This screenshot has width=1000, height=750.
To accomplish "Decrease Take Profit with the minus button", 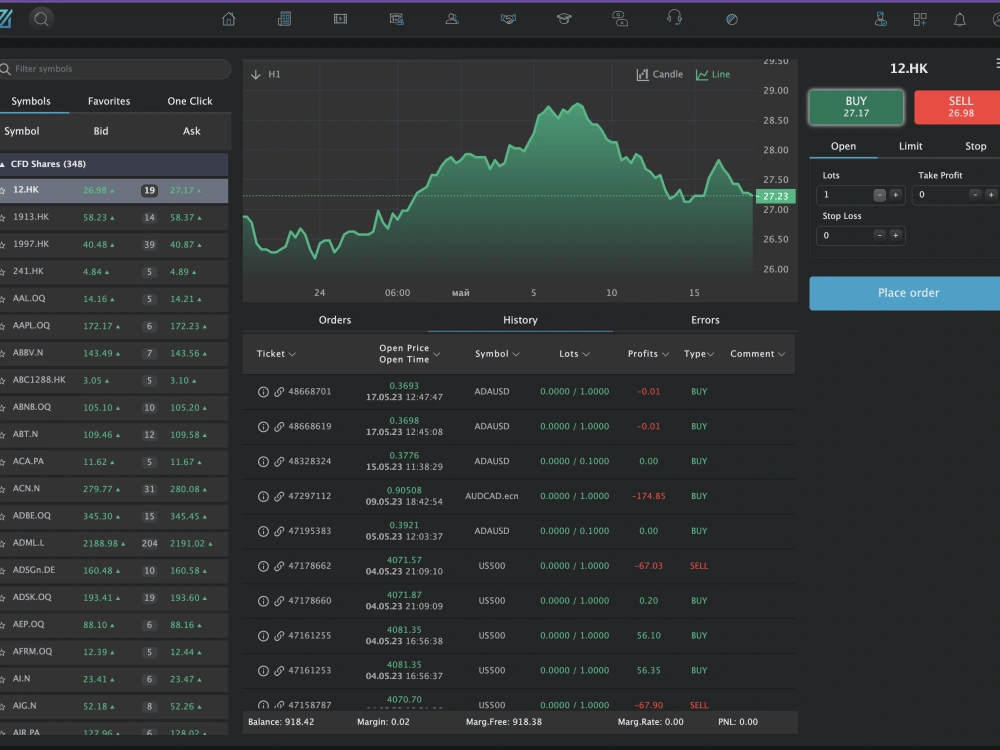I will (975, 195).
